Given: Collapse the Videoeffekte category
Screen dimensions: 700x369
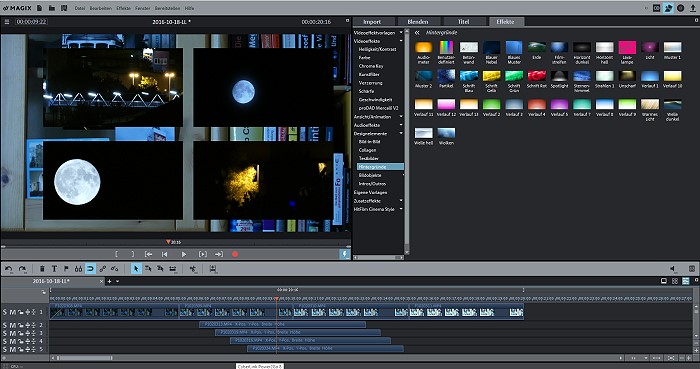Looking at the screenshot, I should click(x=401, y=41).
